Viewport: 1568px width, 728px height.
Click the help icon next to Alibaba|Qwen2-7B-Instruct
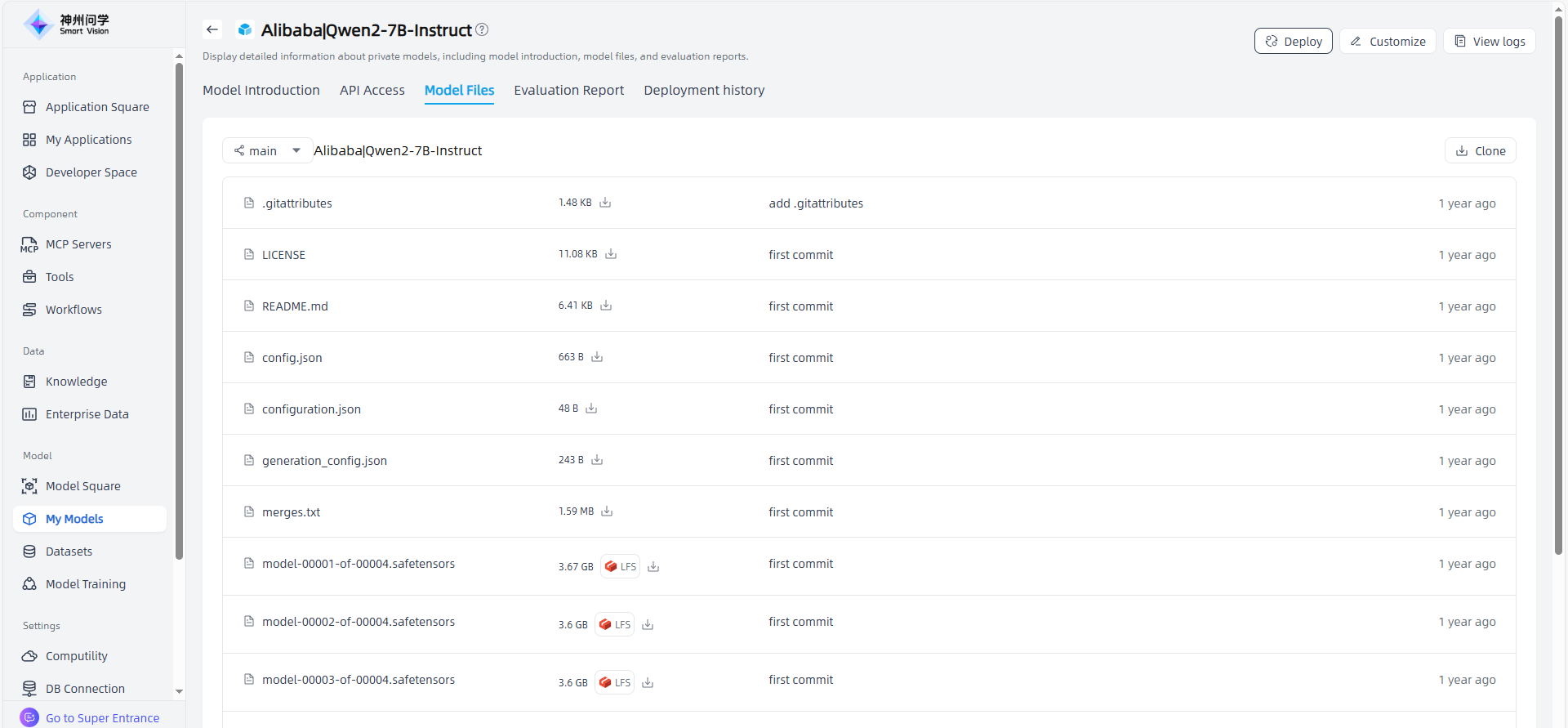[482, 30]
